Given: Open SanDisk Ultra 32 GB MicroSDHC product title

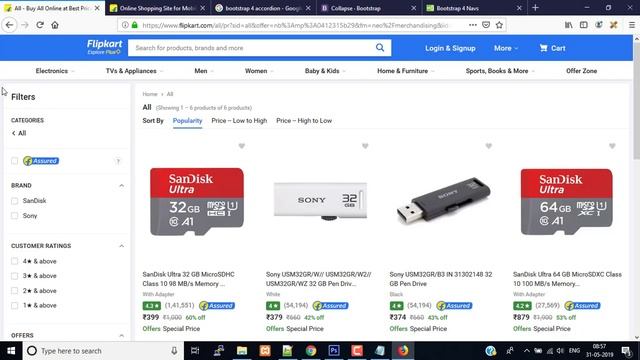Looking at the screenshot, I should [189, 279].
